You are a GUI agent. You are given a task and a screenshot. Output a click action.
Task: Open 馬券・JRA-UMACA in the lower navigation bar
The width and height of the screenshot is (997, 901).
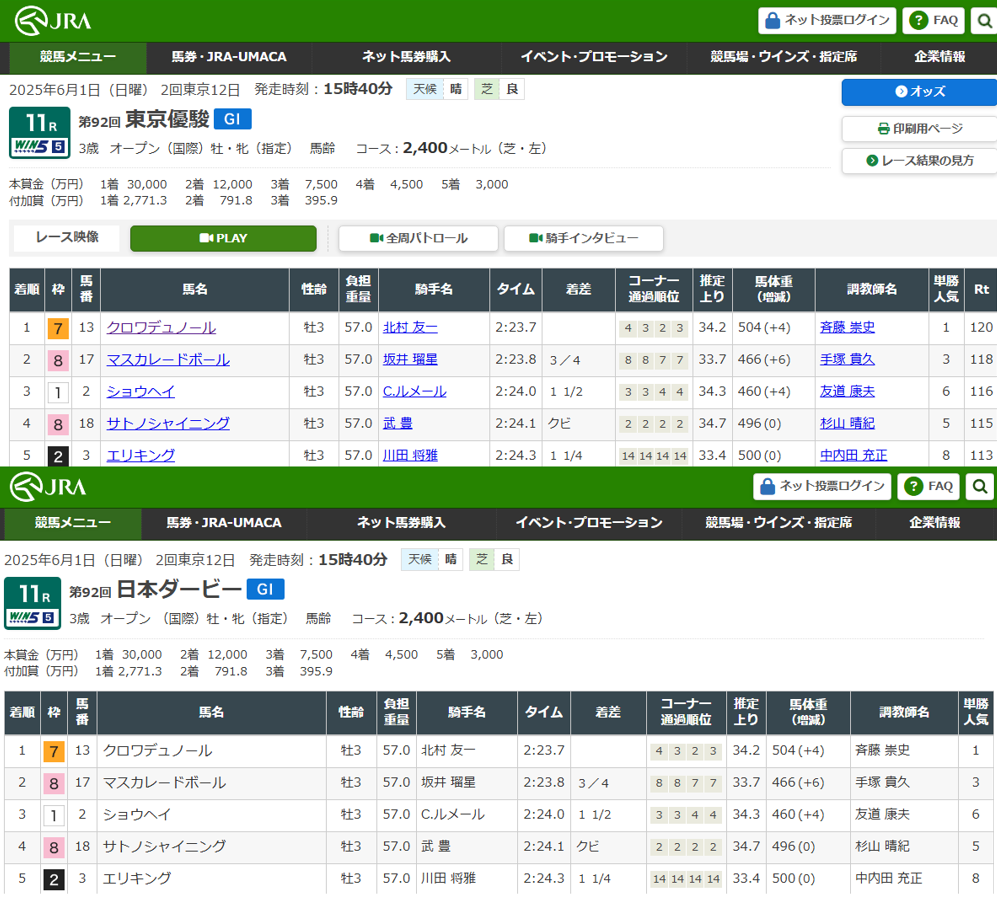(224, 523)
